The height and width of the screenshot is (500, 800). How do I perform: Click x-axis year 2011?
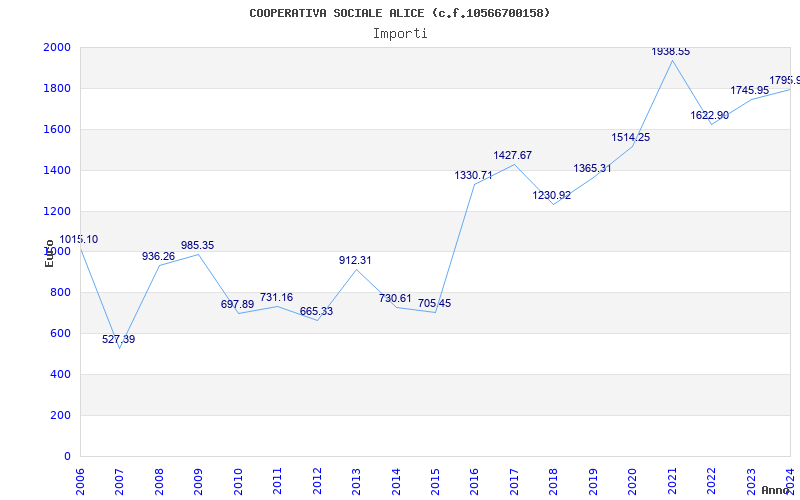[x=278, y=482]
